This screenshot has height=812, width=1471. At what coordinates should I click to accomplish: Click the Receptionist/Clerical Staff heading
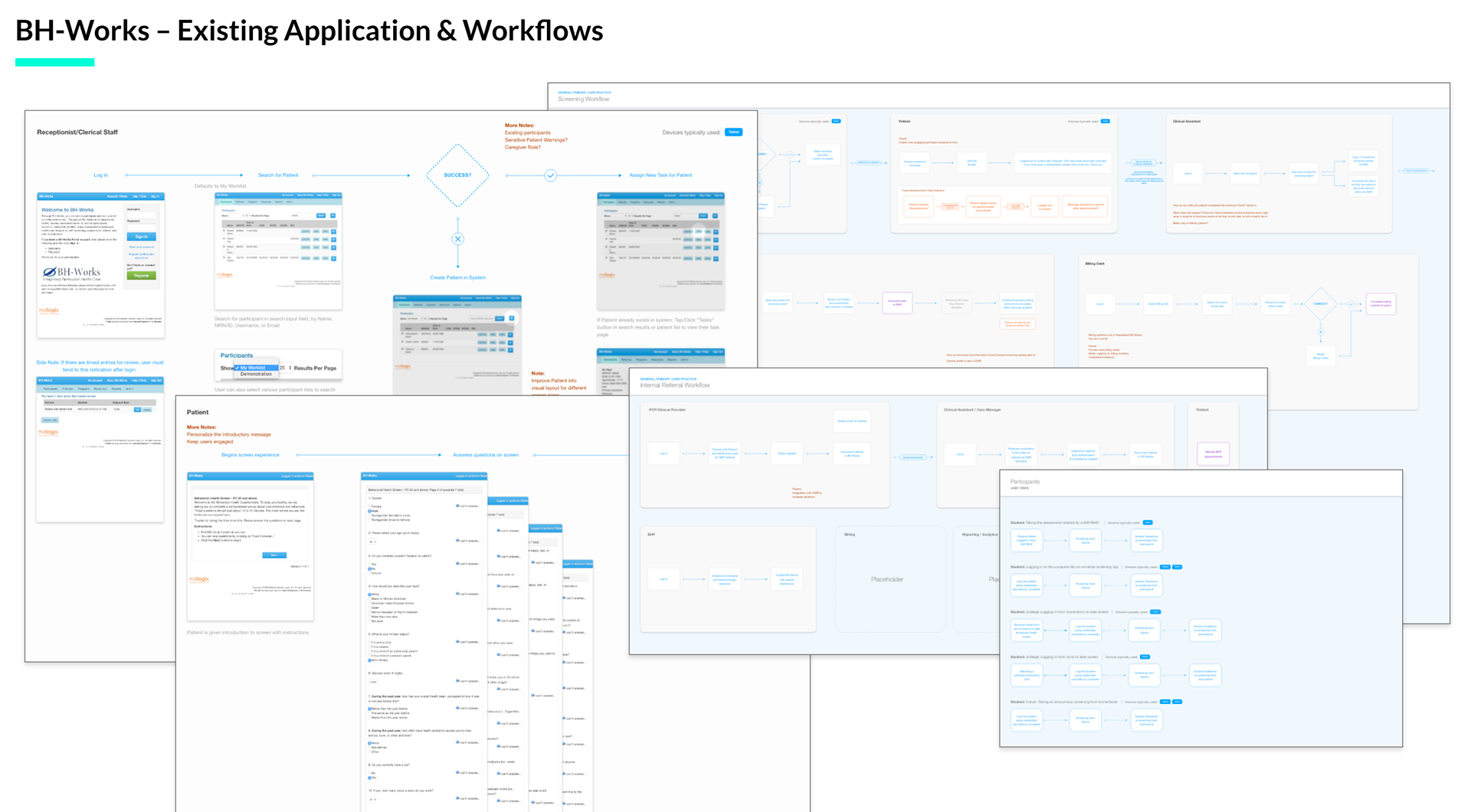[77, 132]
